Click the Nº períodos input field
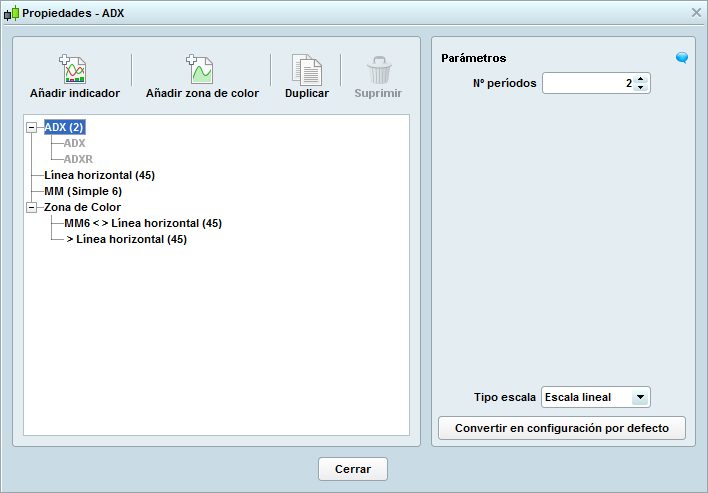 [x=588, y=83]
